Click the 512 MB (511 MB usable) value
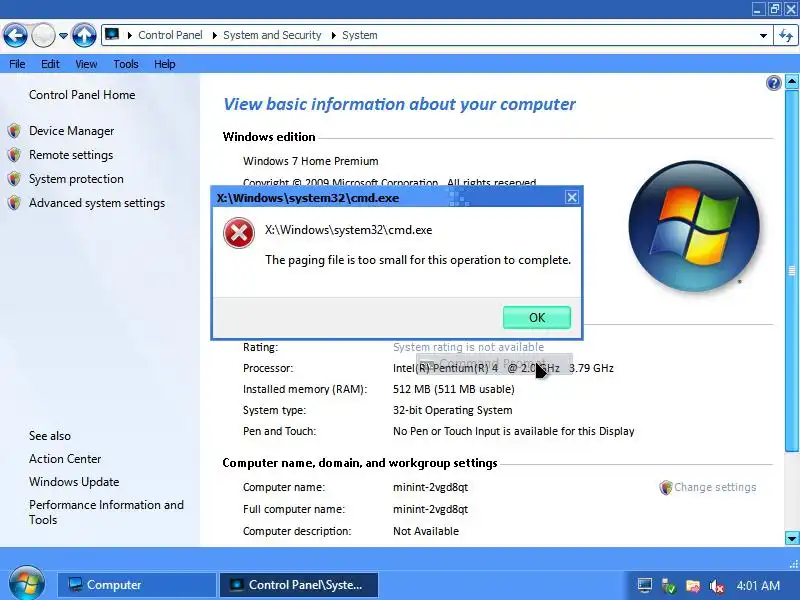The height and width of the screenshot is (600, 800). (x=454, y=389)
